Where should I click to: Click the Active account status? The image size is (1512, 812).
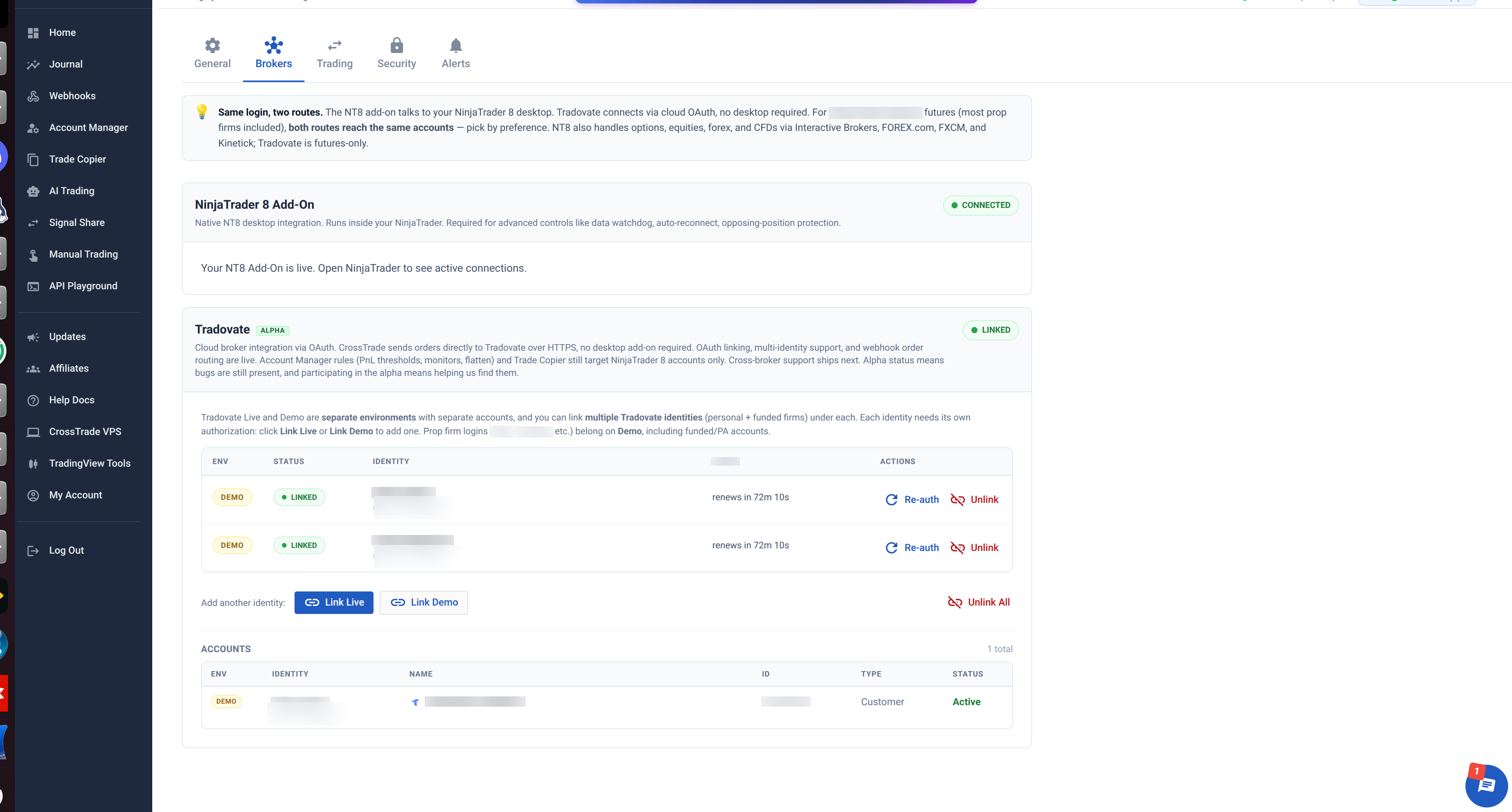coord(966,702)
